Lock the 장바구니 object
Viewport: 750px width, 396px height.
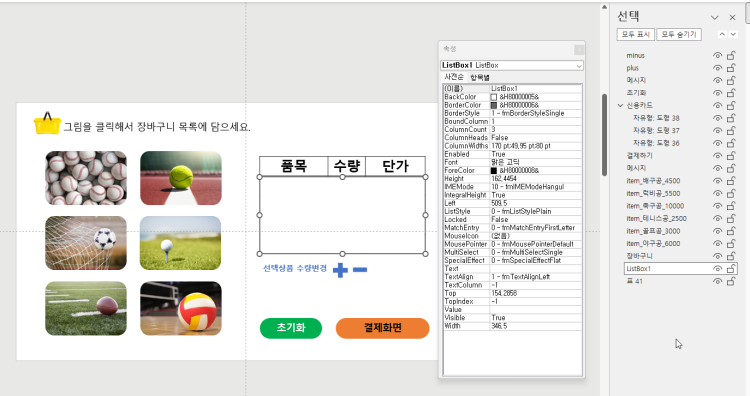click(731, 256)
